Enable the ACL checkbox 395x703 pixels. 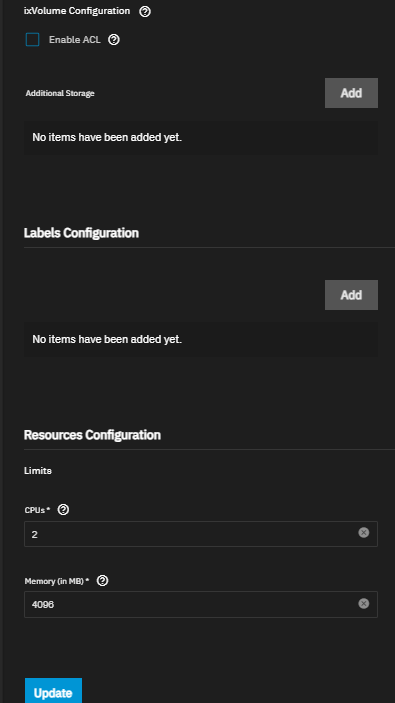coord(32,40)
